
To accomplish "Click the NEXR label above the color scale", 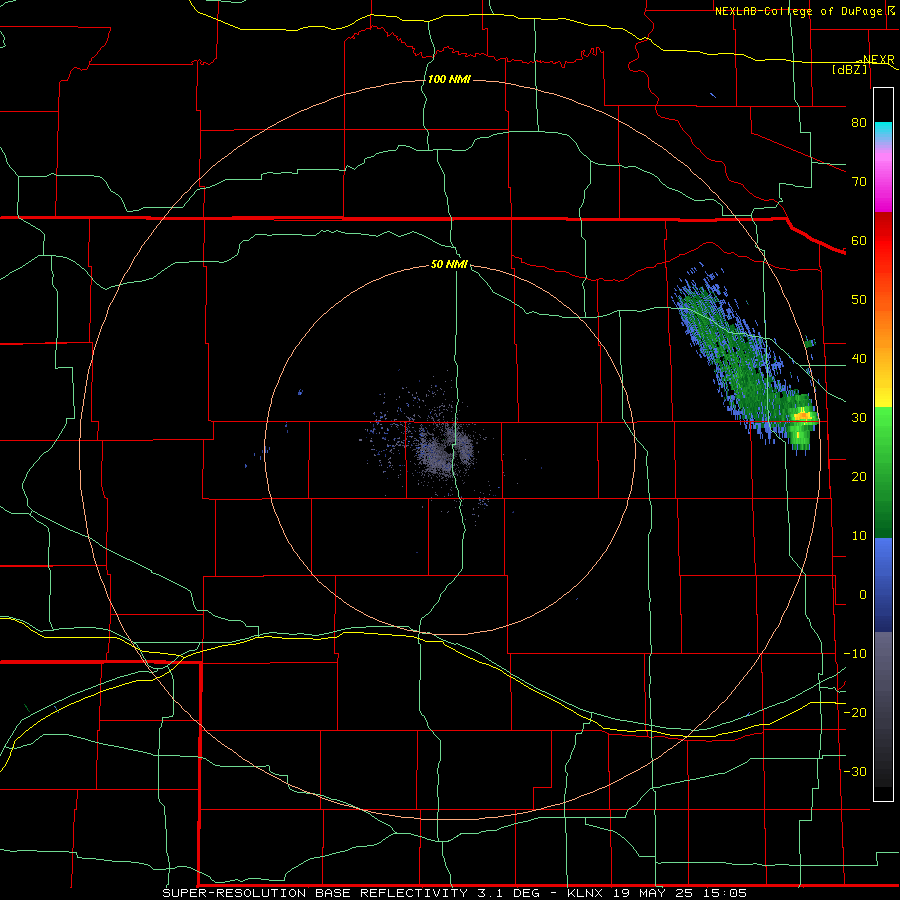I will [x=879, y=59].
